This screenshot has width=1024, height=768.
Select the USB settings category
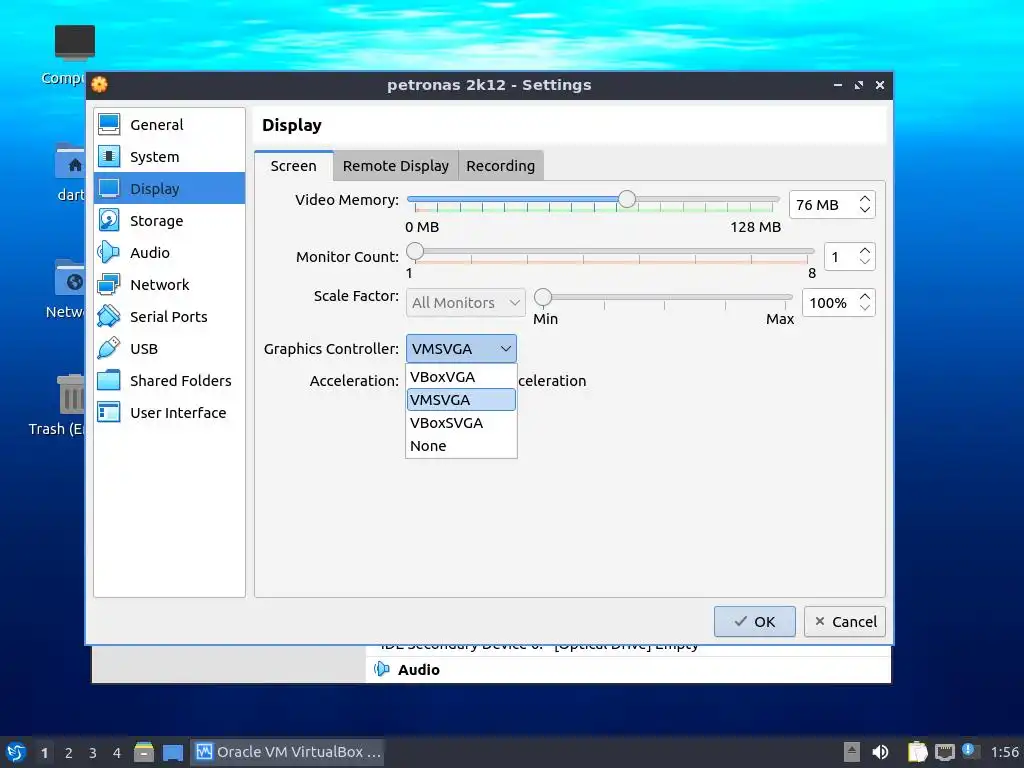tap(169, 348)
